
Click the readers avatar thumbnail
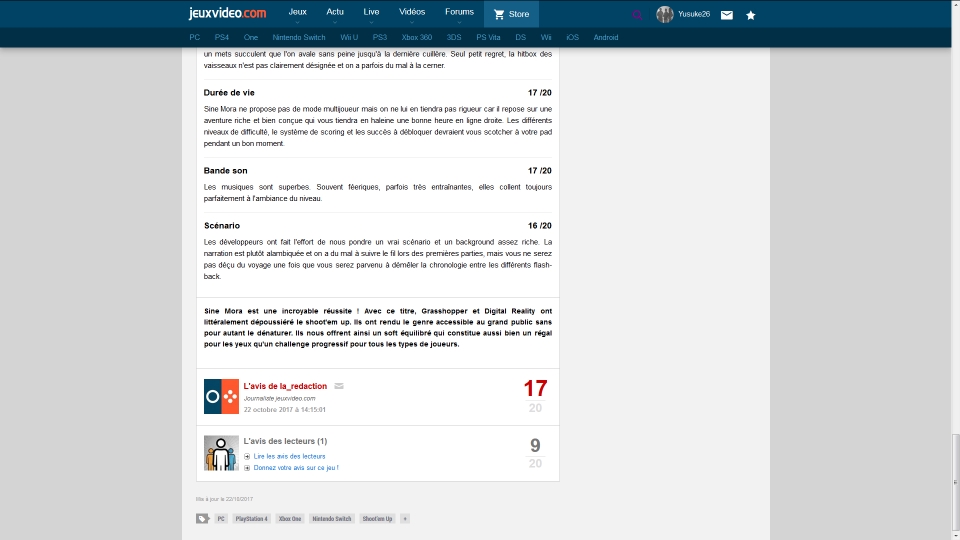tap(221, 453)
